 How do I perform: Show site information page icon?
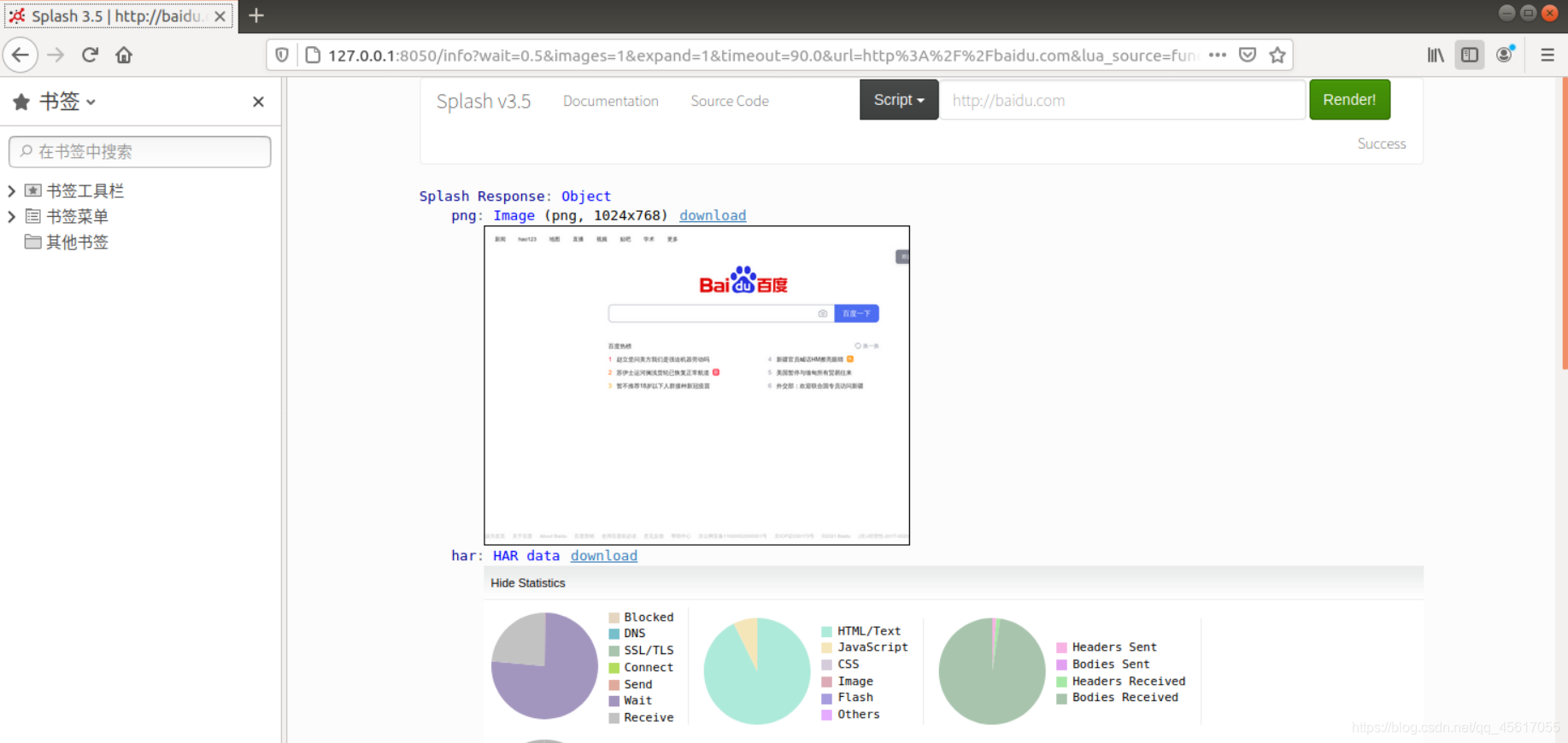[313, 56]
